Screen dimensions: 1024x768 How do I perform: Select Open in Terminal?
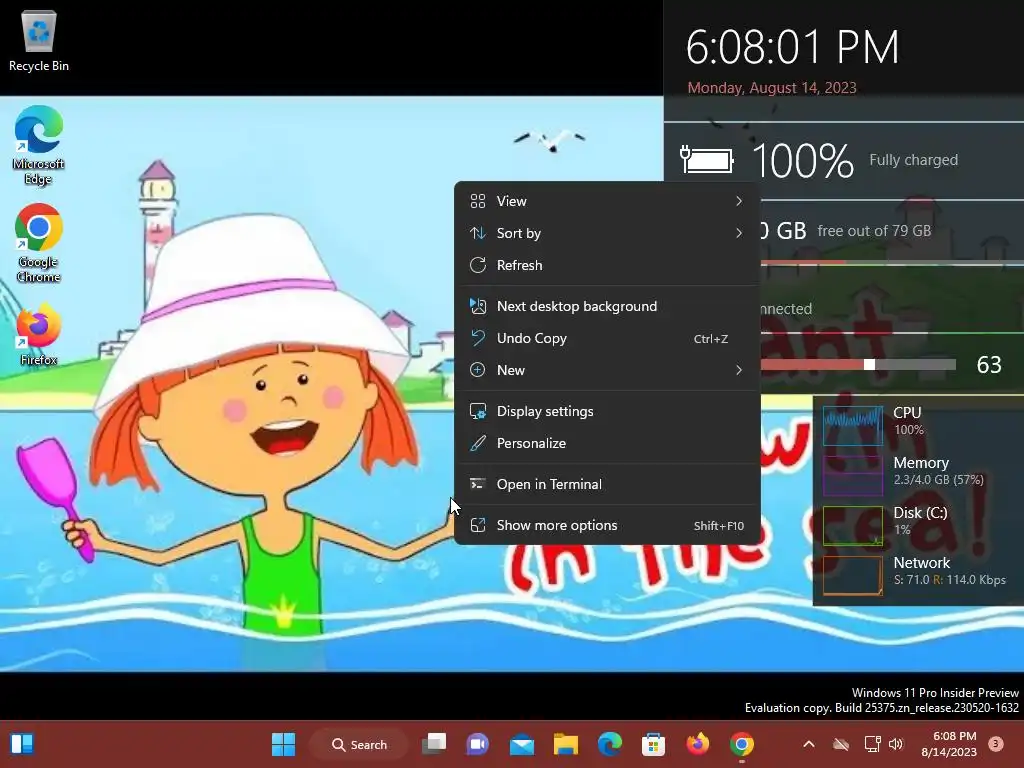607,485
